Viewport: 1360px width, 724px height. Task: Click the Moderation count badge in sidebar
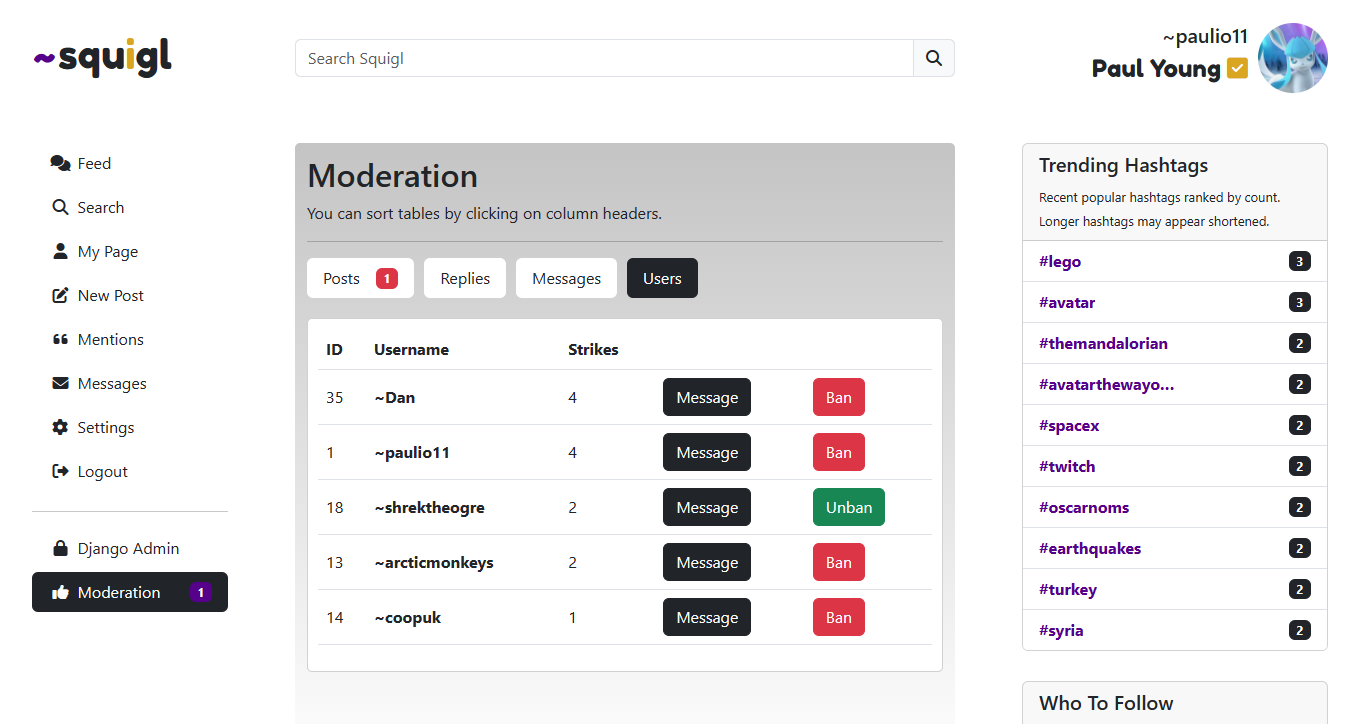tap(201, 592)
